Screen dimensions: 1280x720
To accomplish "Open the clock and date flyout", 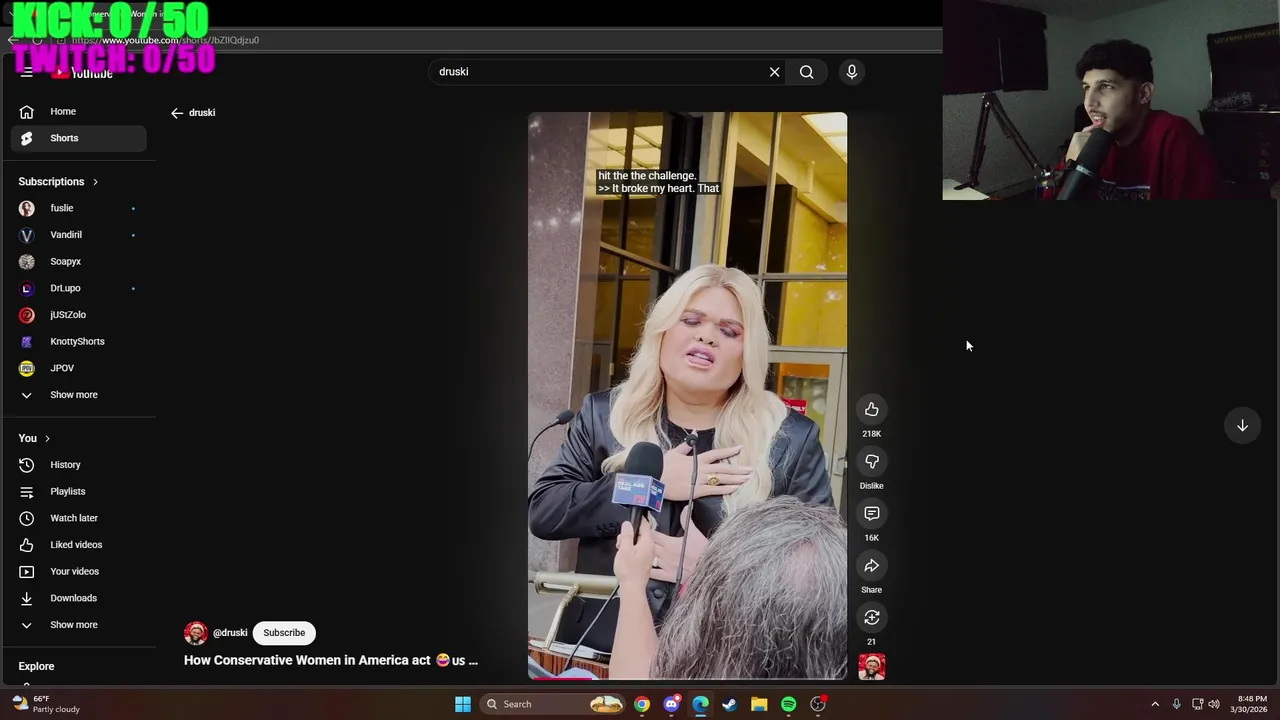I will pos(1251,704).
